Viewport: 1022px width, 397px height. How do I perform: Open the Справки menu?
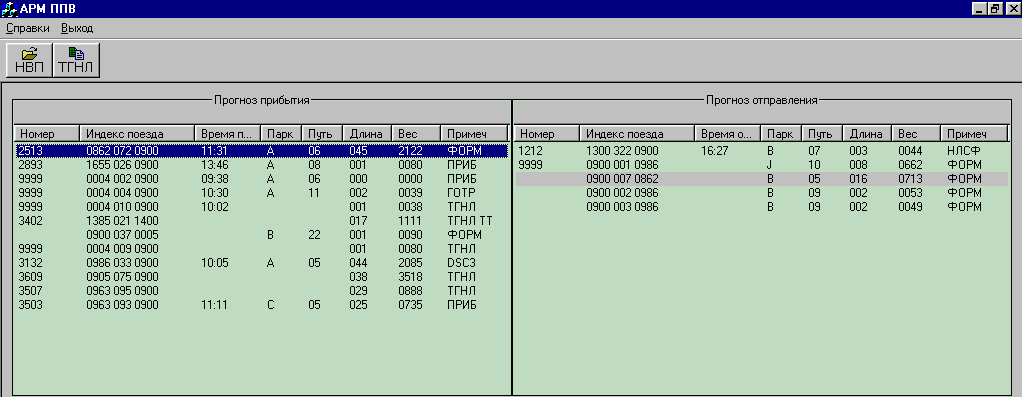coord(27,28)
